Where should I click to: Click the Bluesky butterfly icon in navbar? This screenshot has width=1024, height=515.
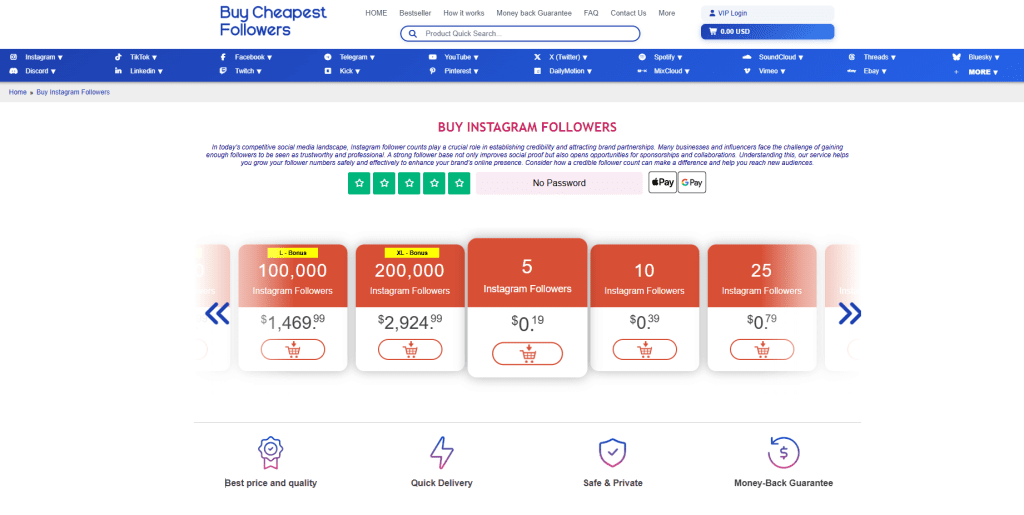click(956, 57)
